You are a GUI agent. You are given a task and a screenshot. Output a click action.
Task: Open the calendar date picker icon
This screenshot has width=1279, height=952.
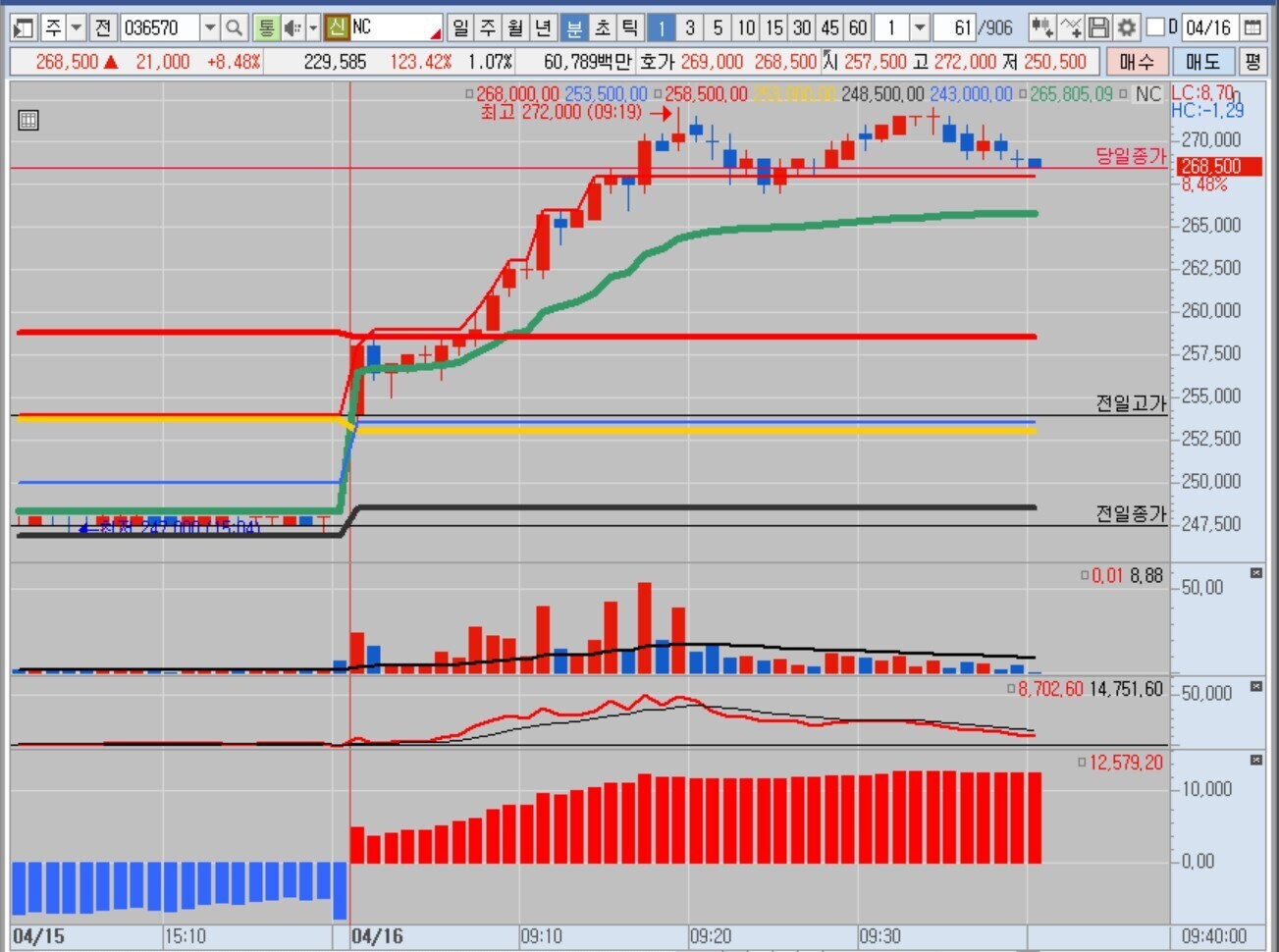[x=1252, y=27]
